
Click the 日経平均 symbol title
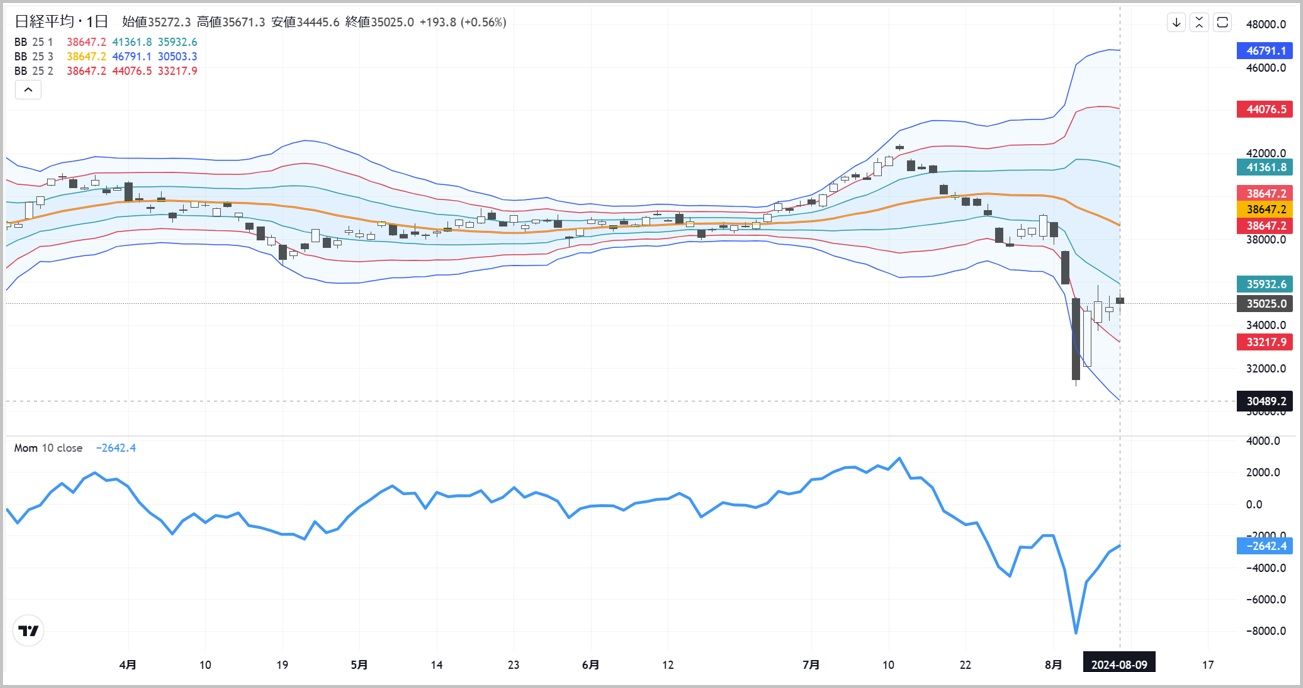point(45,21)
